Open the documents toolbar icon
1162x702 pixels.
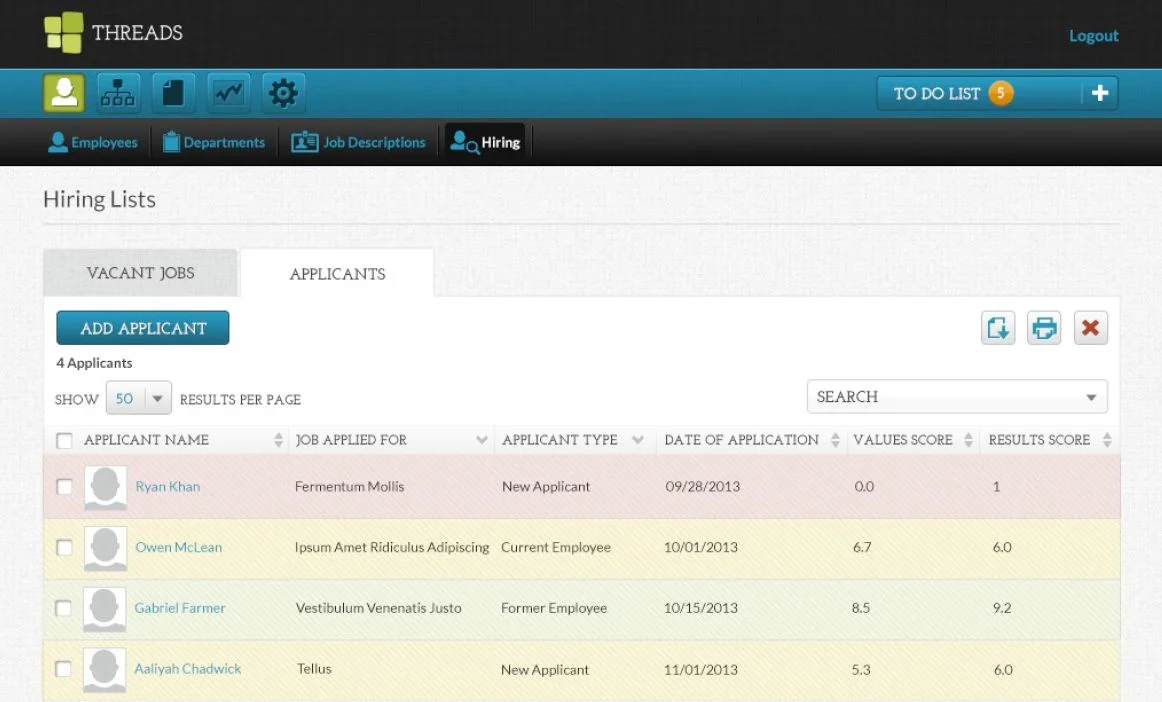pyautogui.click(x=173, y=93)
